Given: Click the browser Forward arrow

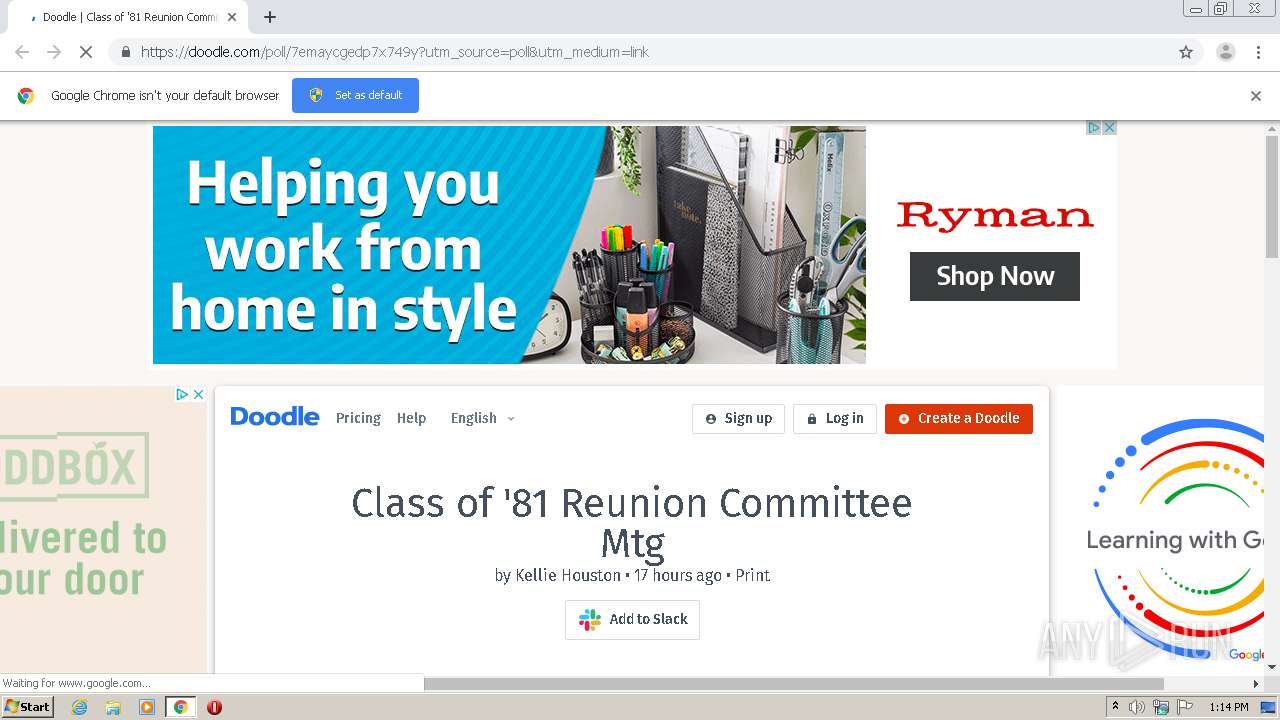Looking at the screenshot, I should point(54,52).
